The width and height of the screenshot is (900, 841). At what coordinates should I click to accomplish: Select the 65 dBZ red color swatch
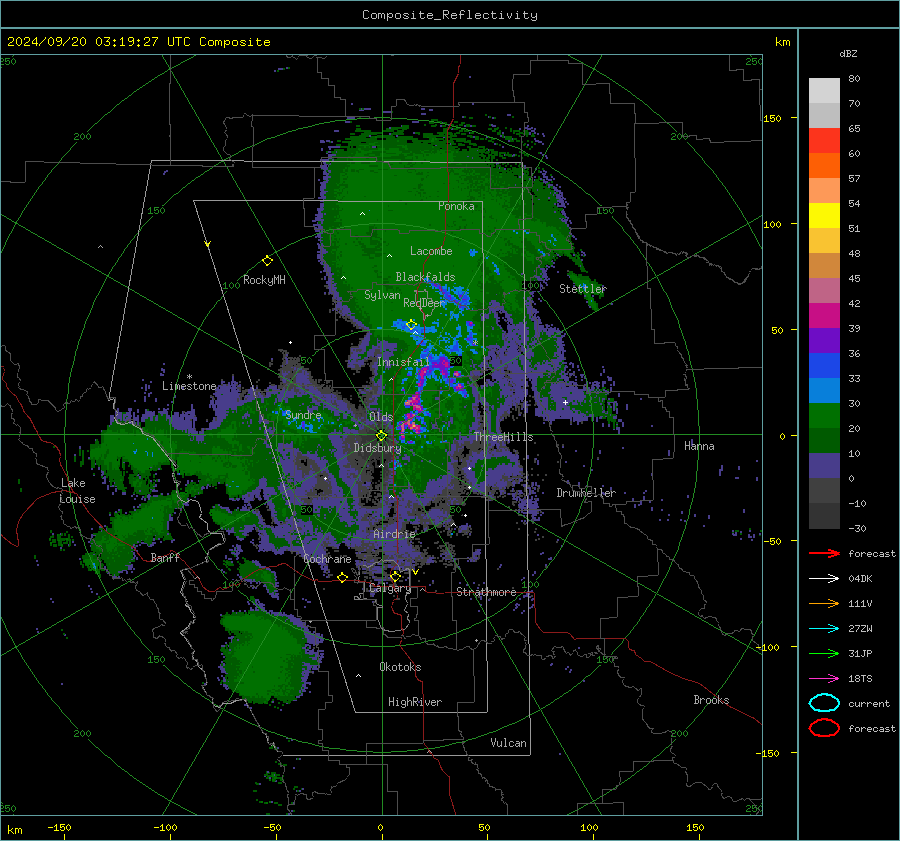(824, 141)
